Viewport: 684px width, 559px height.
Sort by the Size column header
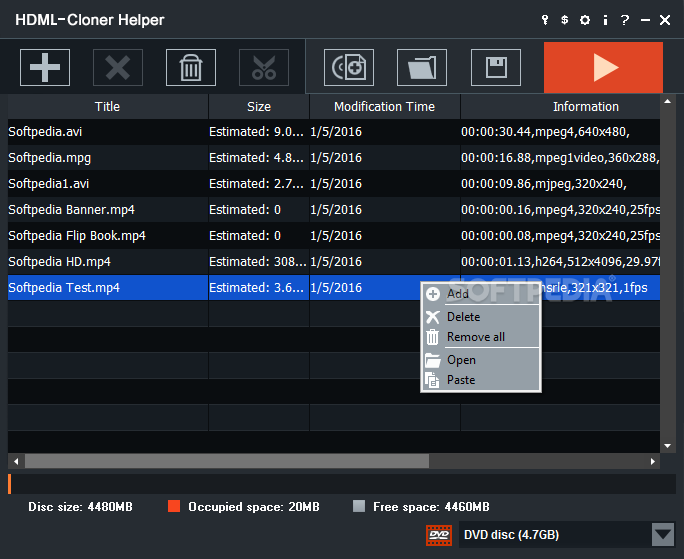(259, 106)
